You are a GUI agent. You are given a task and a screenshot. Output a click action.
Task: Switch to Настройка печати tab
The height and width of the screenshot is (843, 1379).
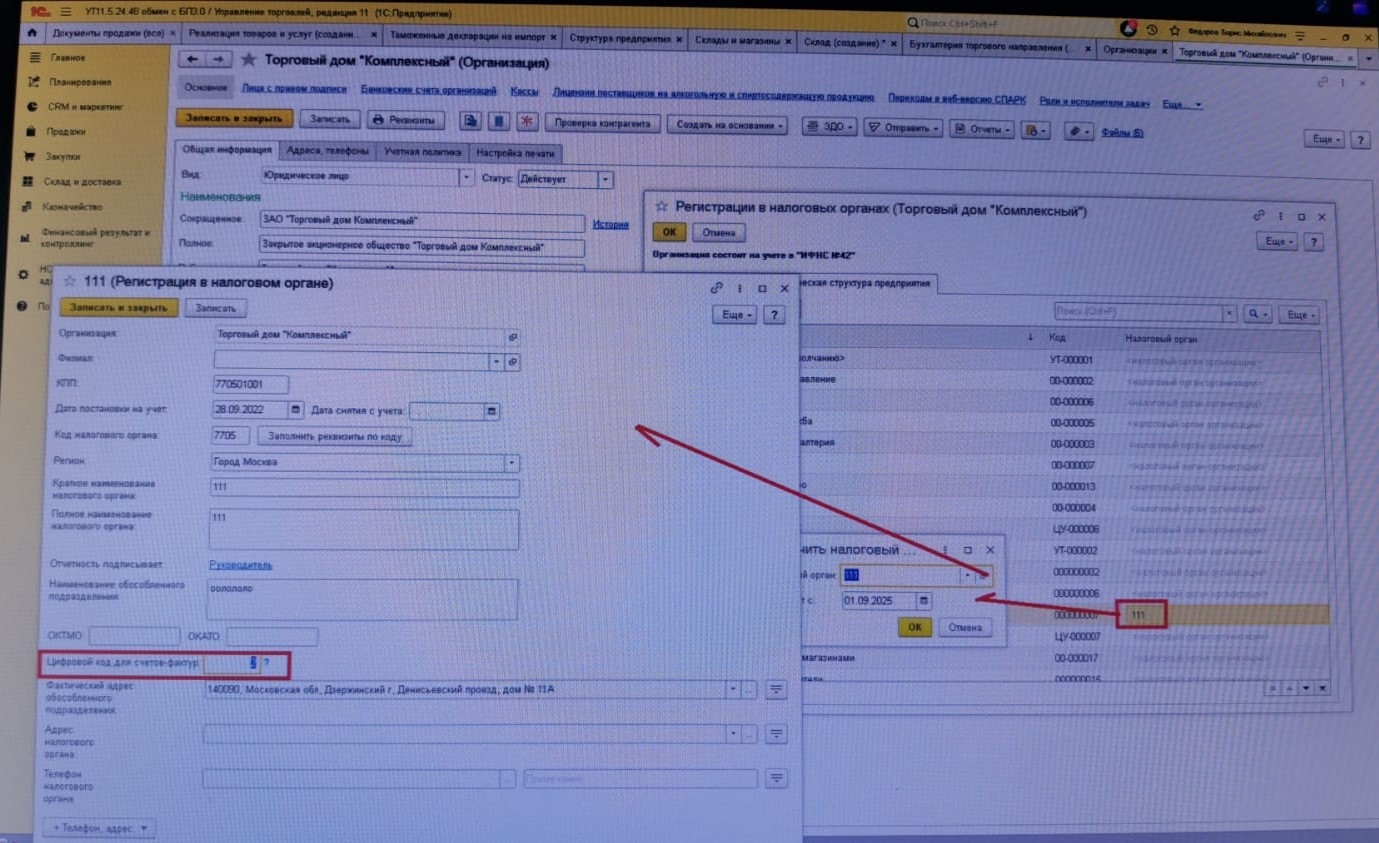pos(514,154)
